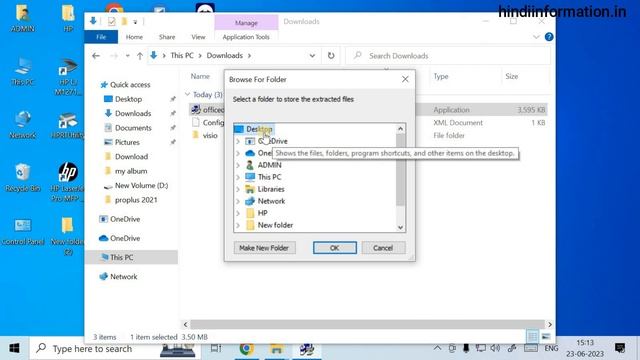Select Desktop in the folder tree

pyautogui.click(x=259, y=129)
